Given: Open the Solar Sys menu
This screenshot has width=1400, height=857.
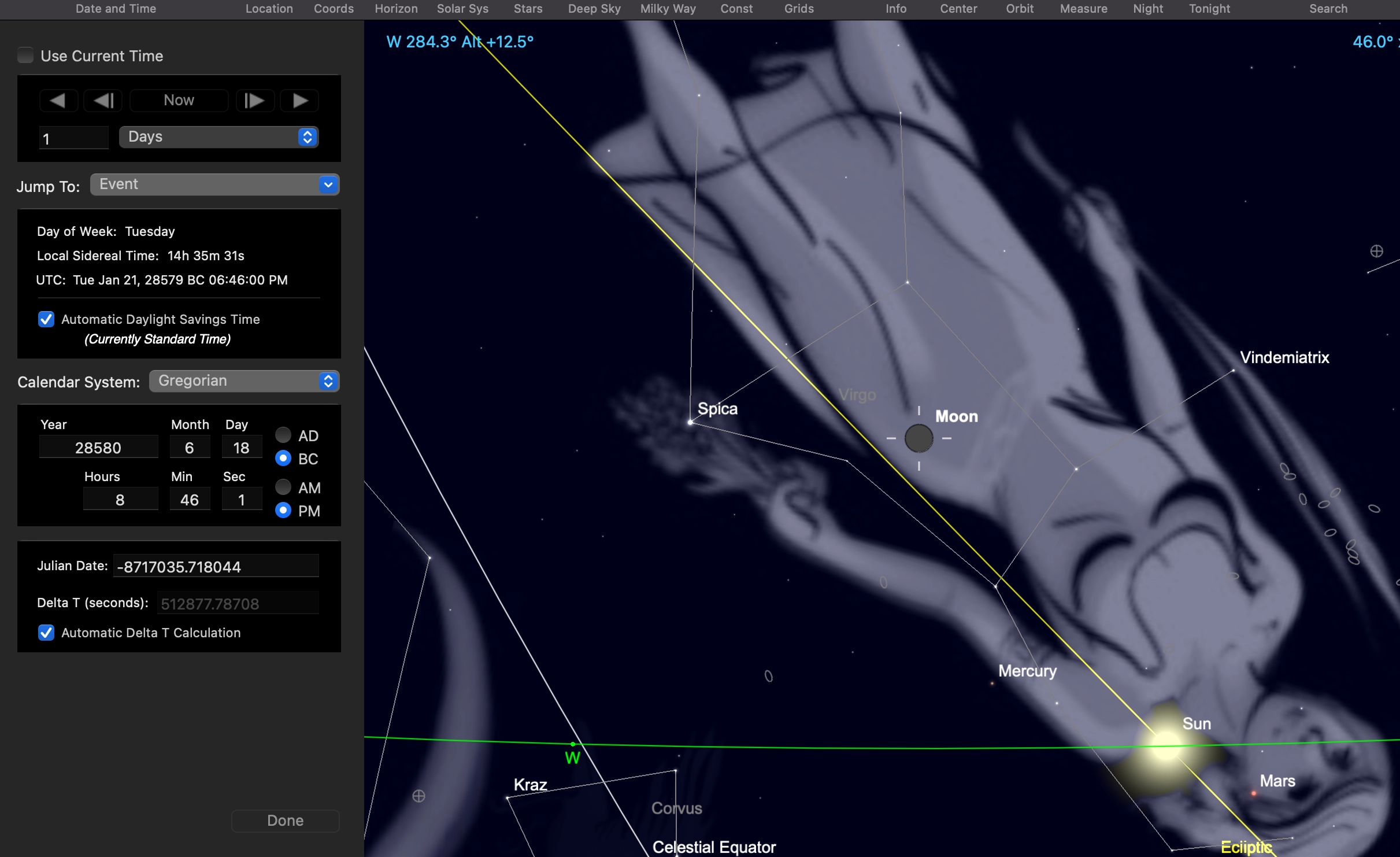Looking at the screenshot, I should (462, 9).
